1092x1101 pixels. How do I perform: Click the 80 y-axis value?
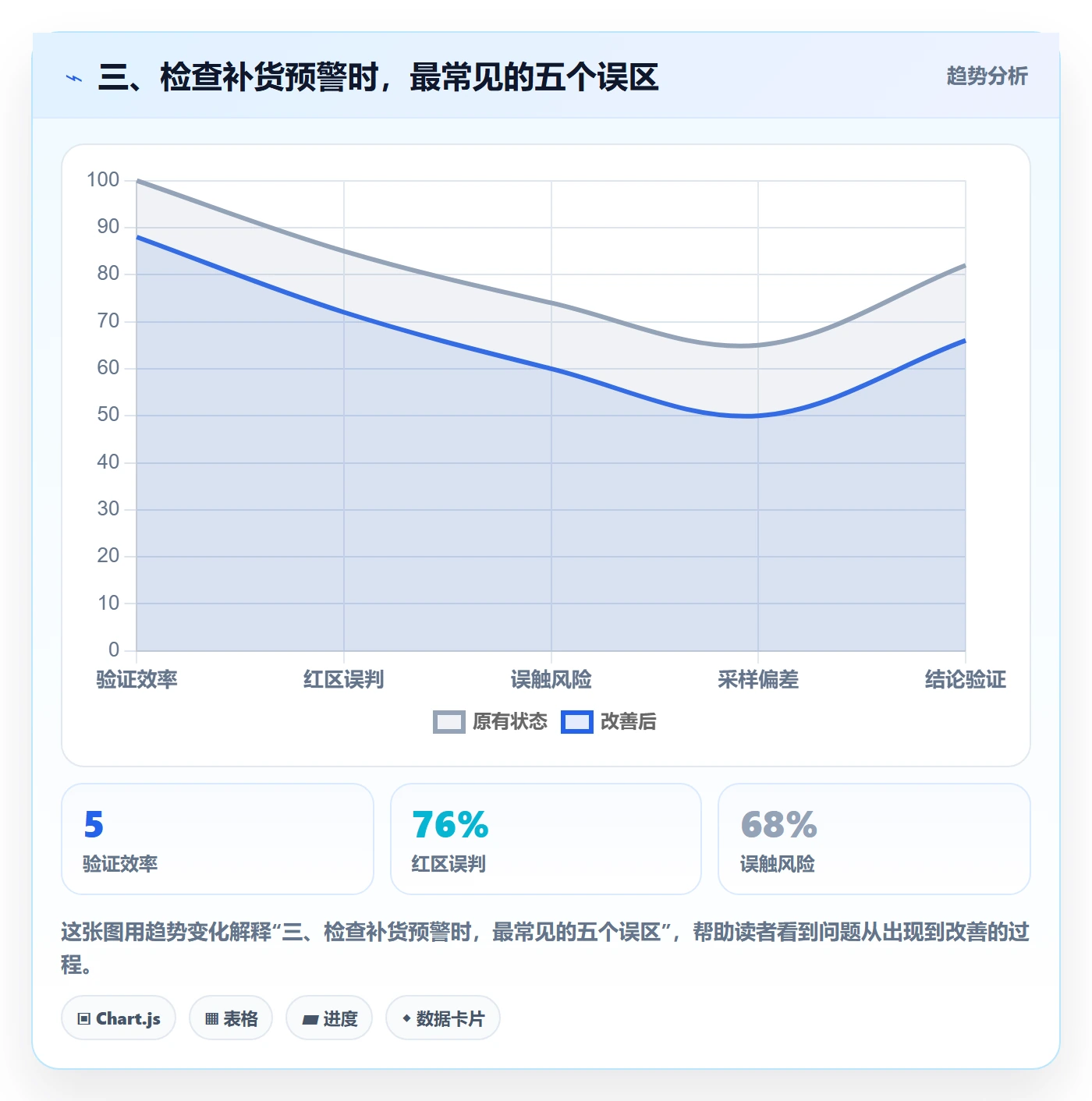point(108,274)
